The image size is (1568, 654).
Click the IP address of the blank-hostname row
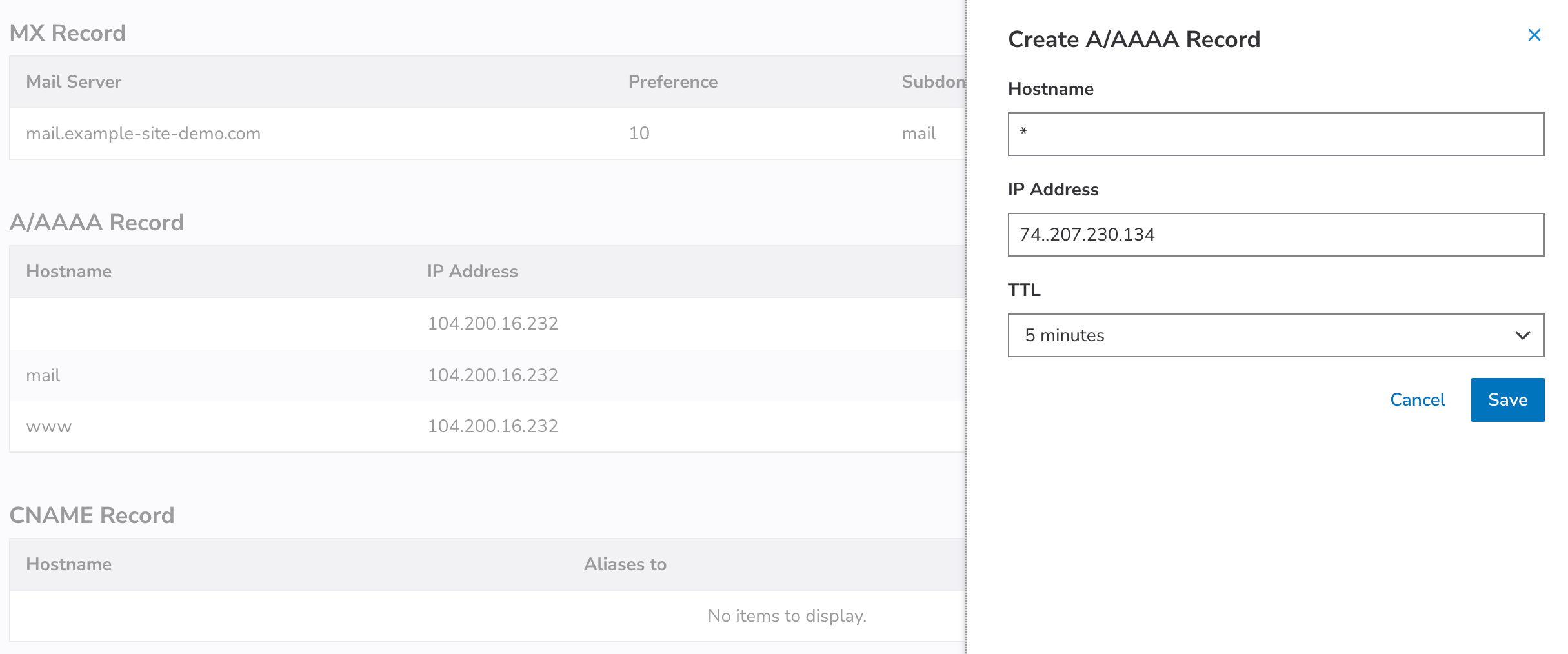492,323
